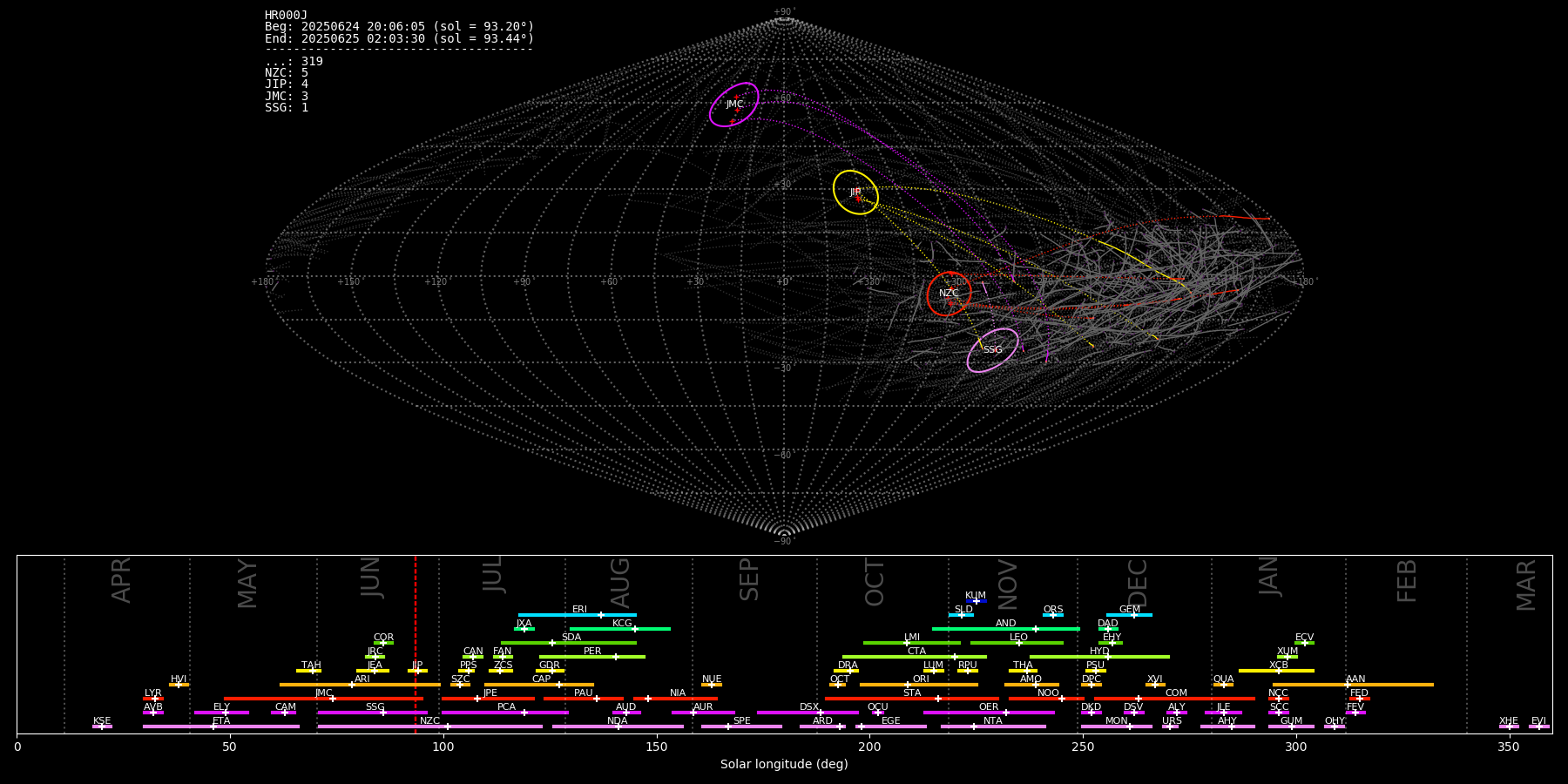This screenshot has width=1568, height=784.
Task: Click the magenta JMC radiant circle on sky map
Action: [734, 105]
